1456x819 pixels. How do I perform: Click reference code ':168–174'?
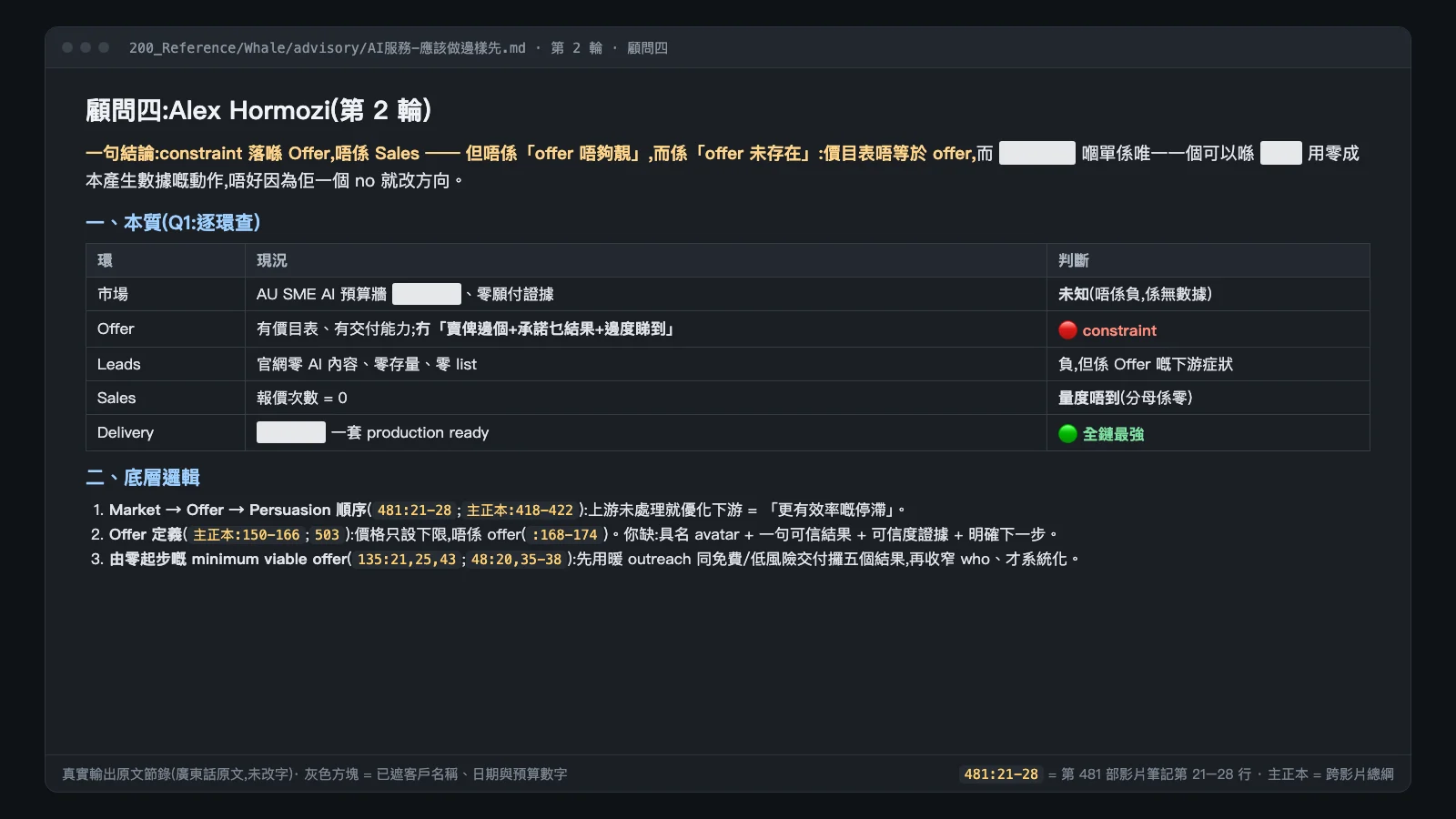(x=565, y=535)
